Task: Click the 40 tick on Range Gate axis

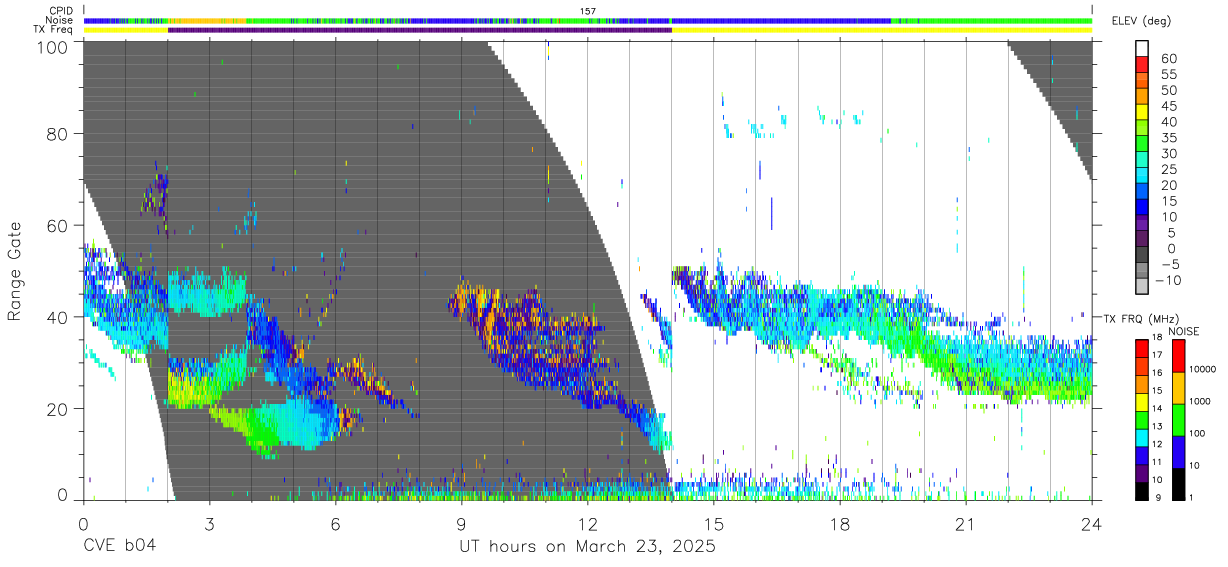Action: [x=58, y=317]
